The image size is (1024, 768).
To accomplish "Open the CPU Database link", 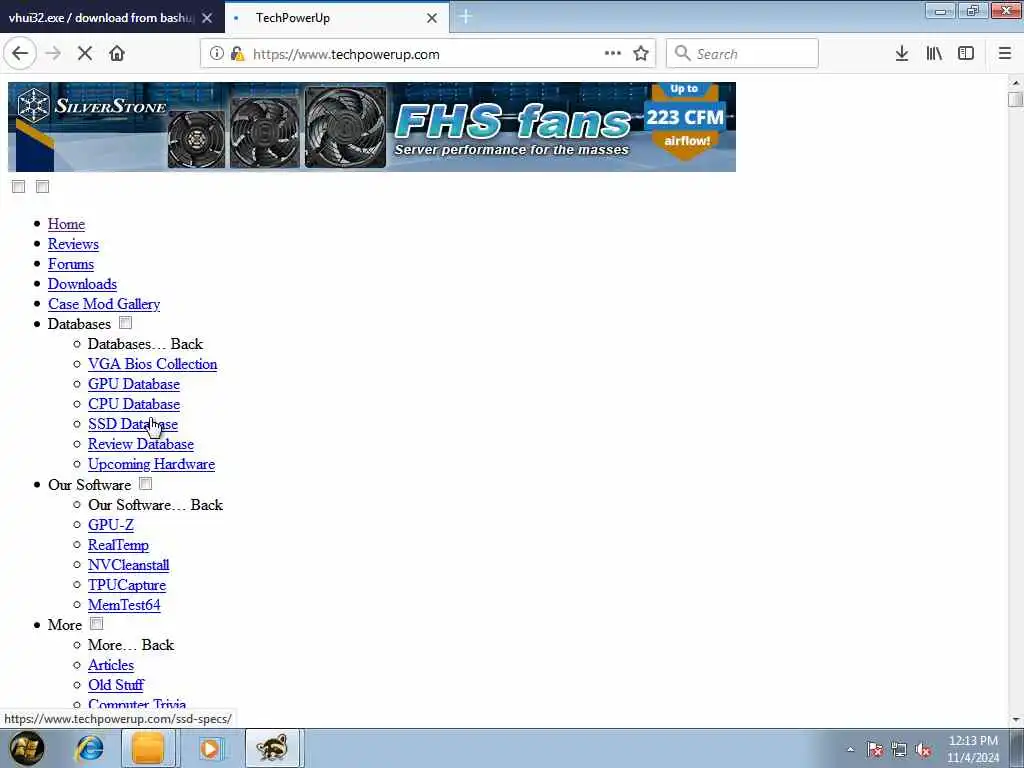I will [134, 404].
